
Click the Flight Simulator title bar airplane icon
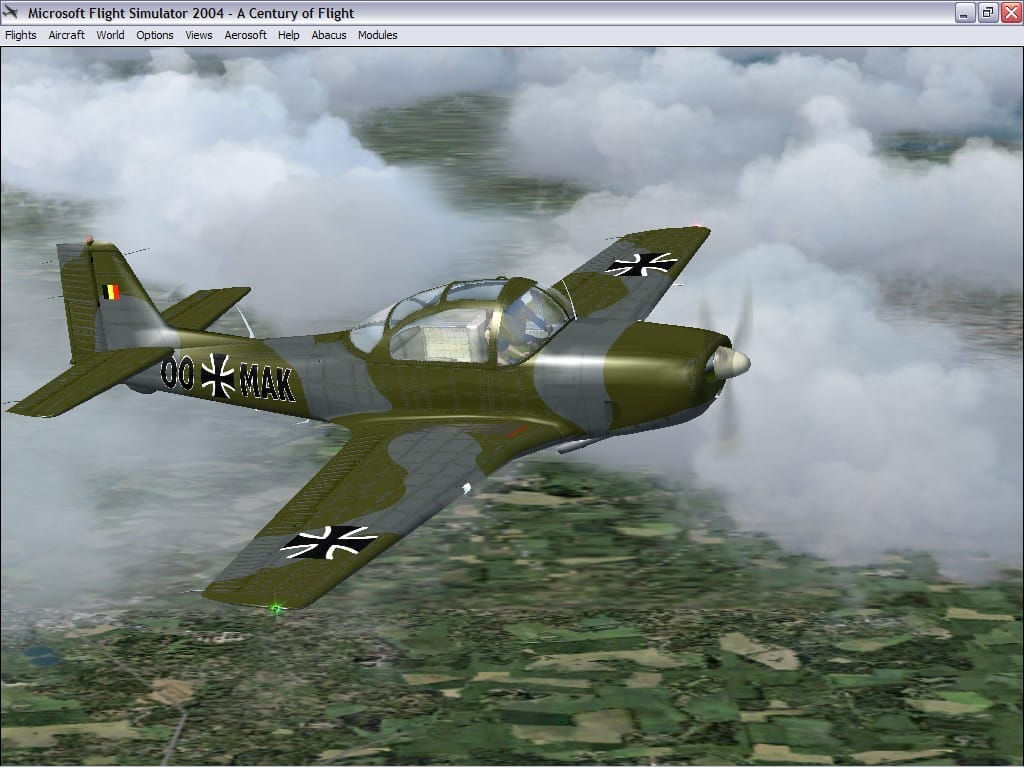pos(12,13)
